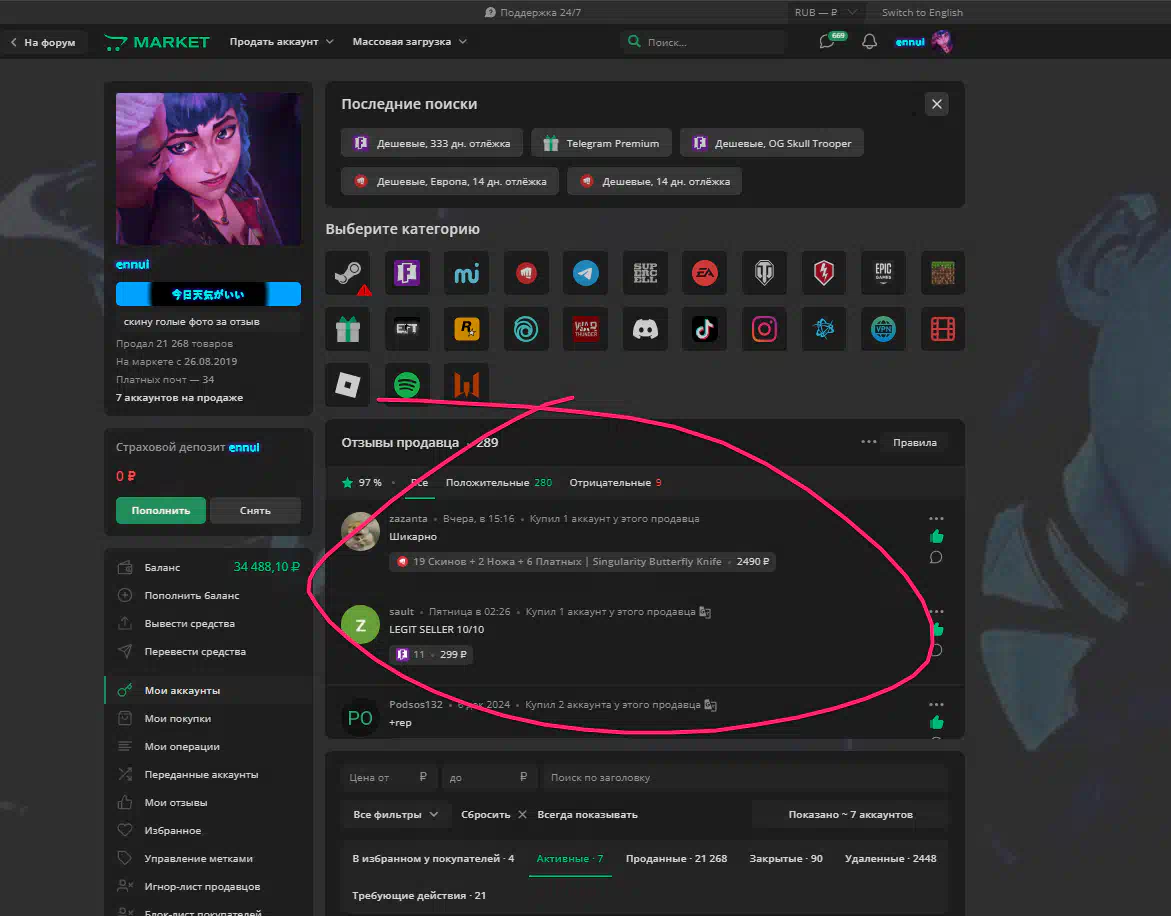Click Всегда показывать option
Viewport: 1171px width, 916px height.
pos(587,814)
